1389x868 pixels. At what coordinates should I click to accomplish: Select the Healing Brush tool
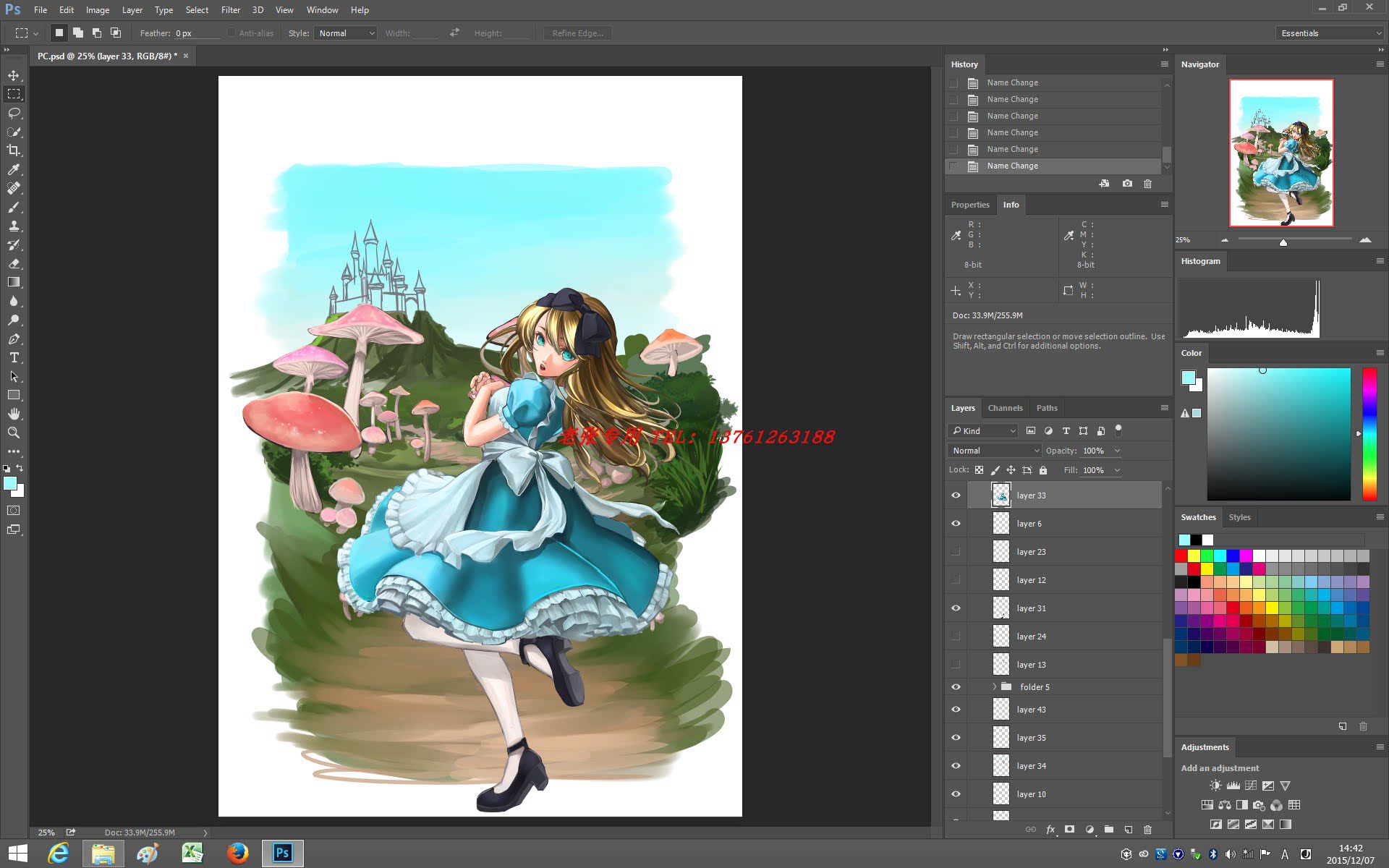14,188
